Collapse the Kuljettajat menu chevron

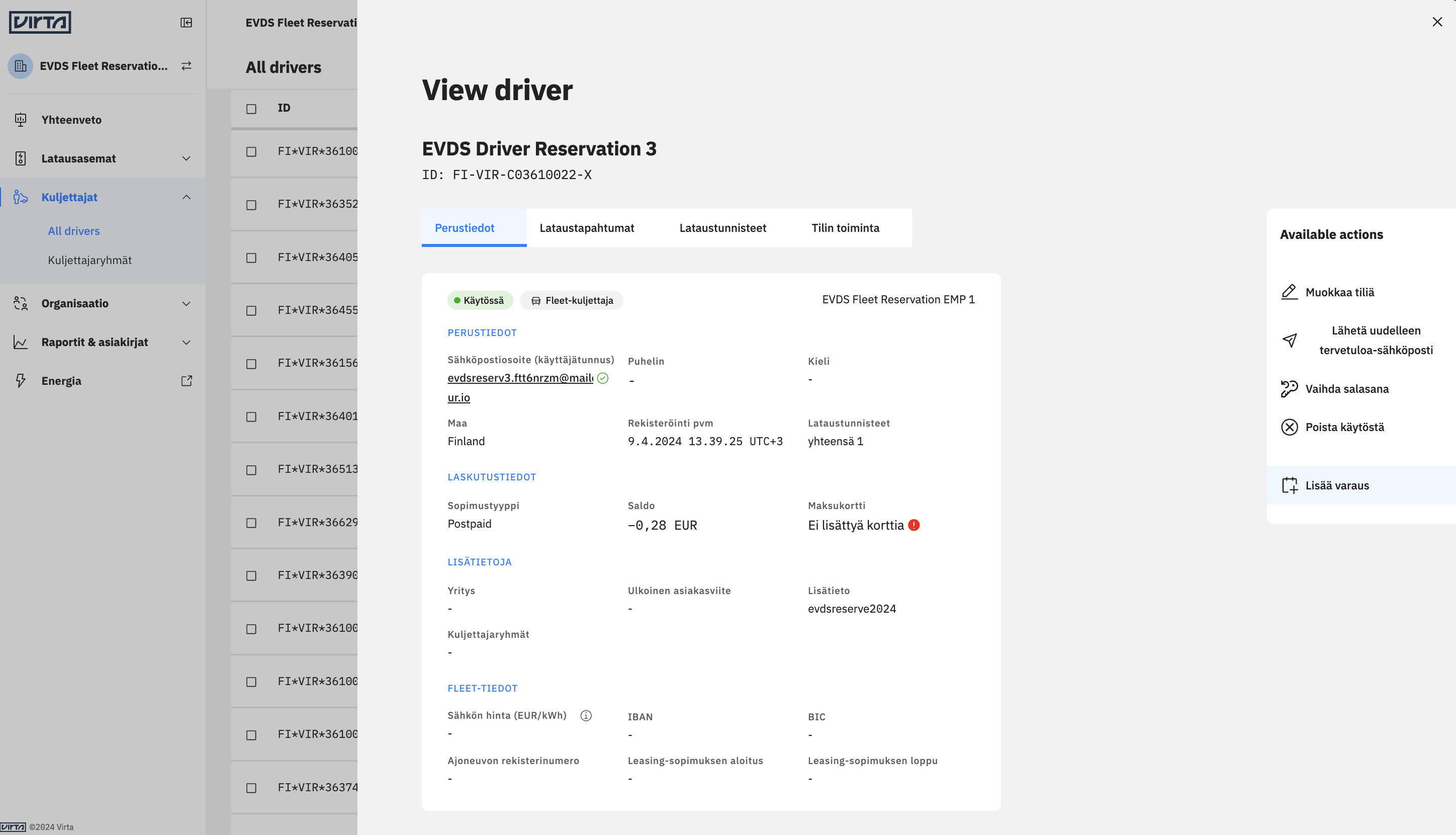(187, 197)
